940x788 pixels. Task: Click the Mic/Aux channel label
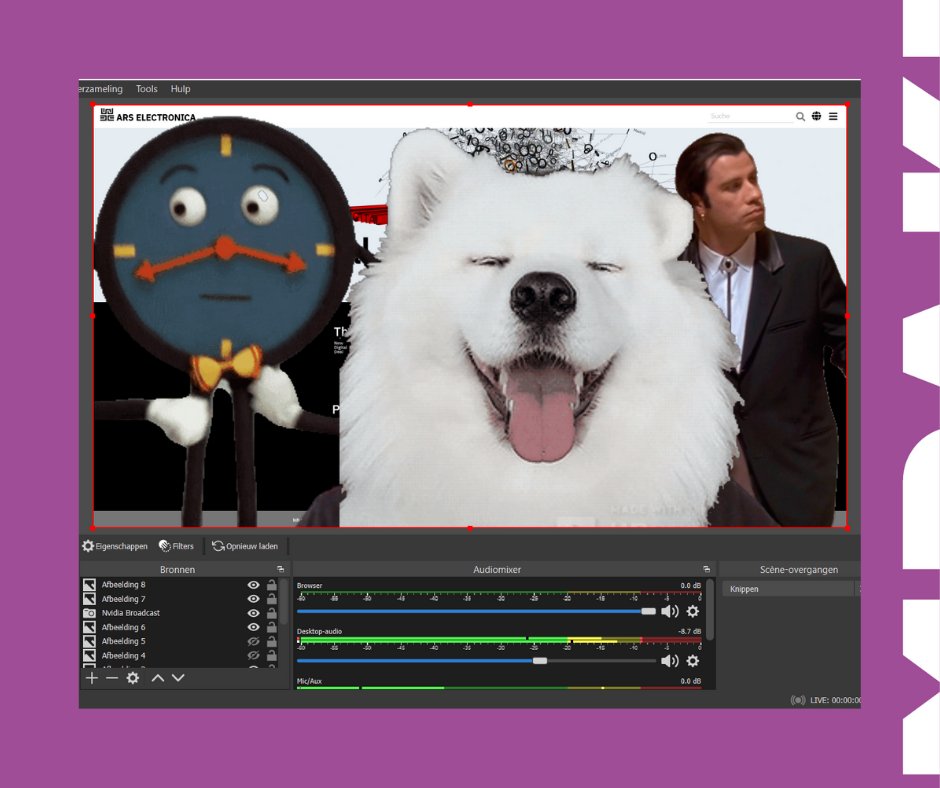tap(309, 681)
